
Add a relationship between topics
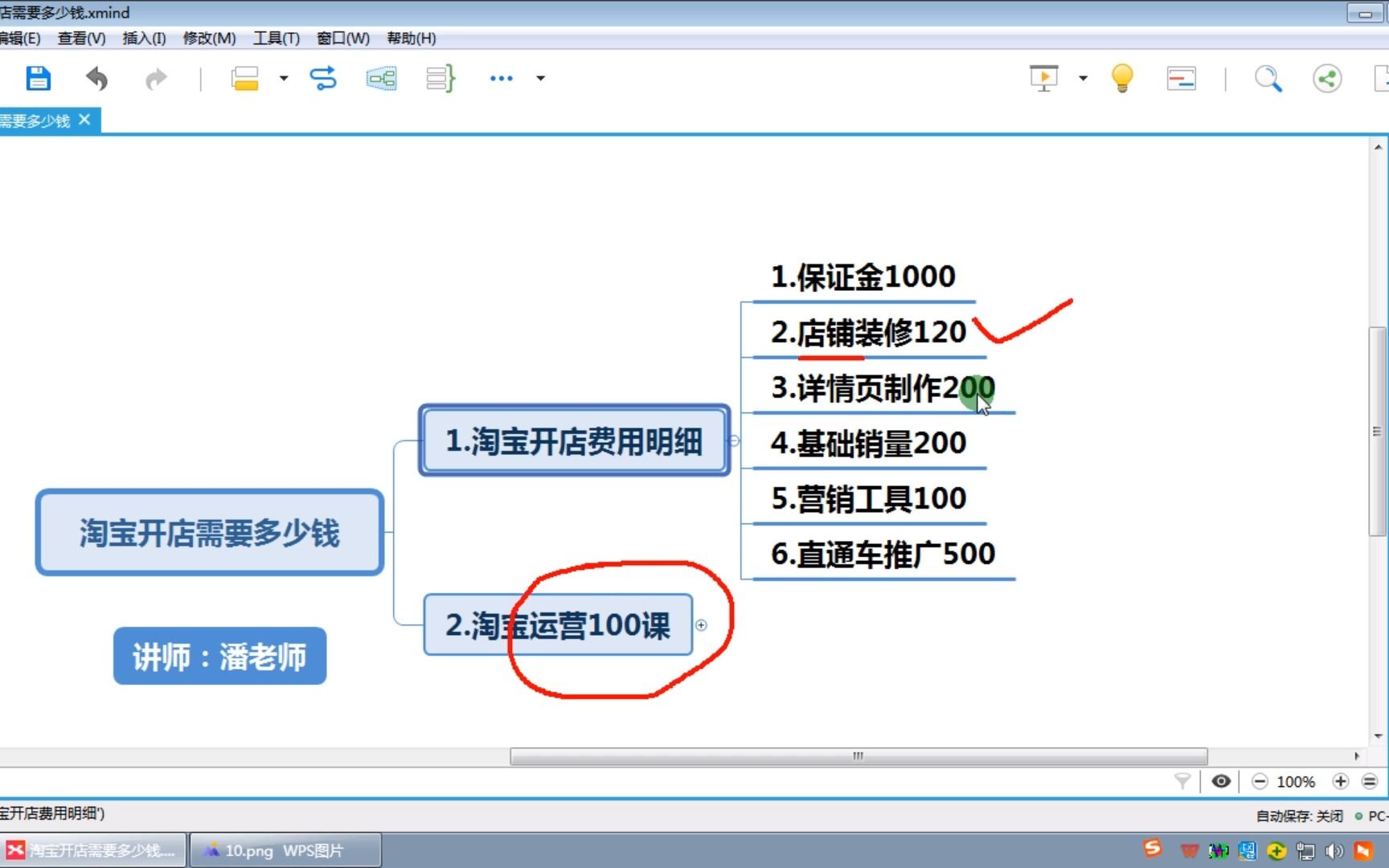[323, 78]
